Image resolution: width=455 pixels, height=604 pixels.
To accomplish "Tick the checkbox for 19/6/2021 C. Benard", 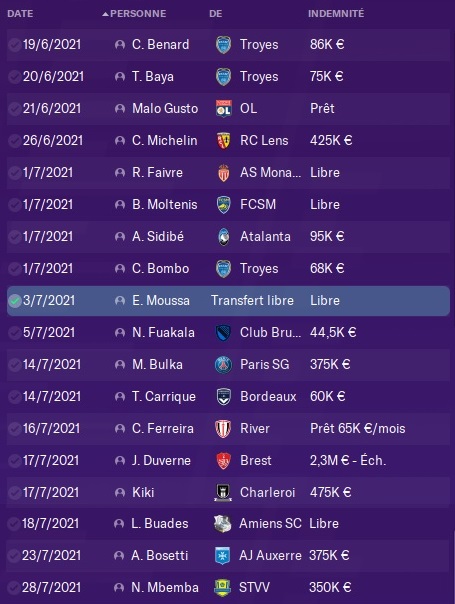I will coord(15,45).
